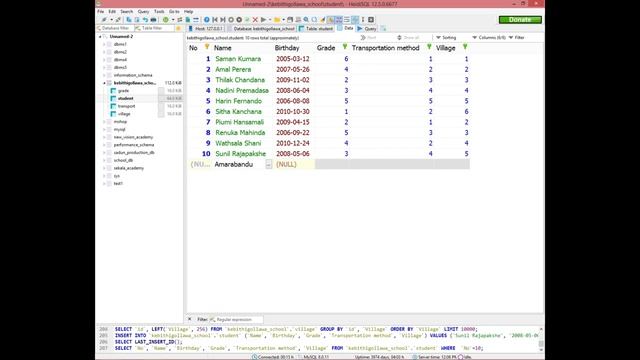640x360 pixels.
Task: Switch to the Query tab
Action: (x=367, y=29)
